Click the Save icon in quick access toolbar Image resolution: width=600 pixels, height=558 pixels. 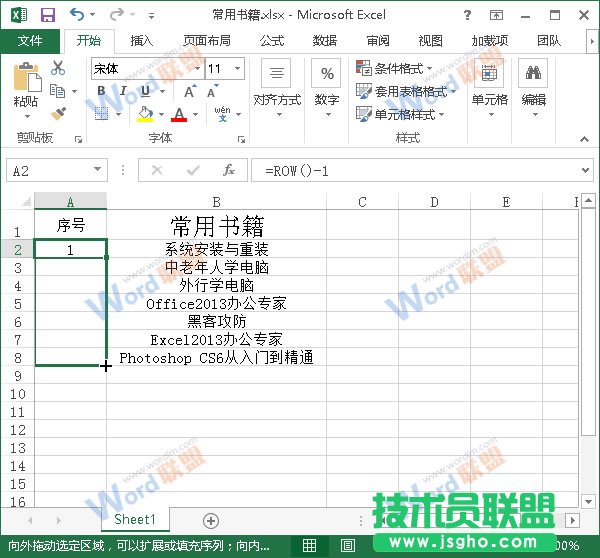[47, 15]
